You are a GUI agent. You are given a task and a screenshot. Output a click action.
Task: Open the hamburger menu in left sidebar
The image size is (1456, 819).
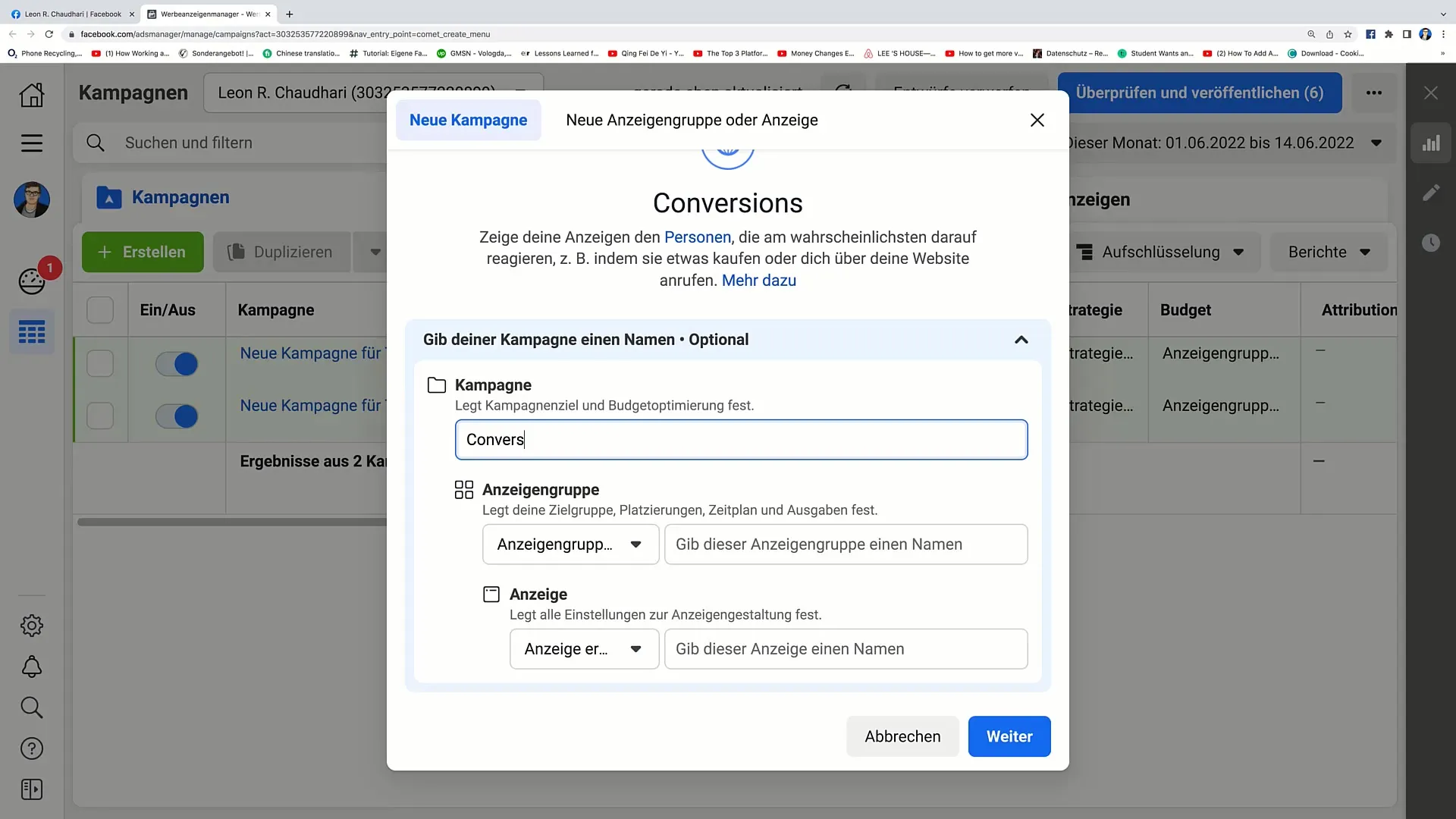coord(32,143)
